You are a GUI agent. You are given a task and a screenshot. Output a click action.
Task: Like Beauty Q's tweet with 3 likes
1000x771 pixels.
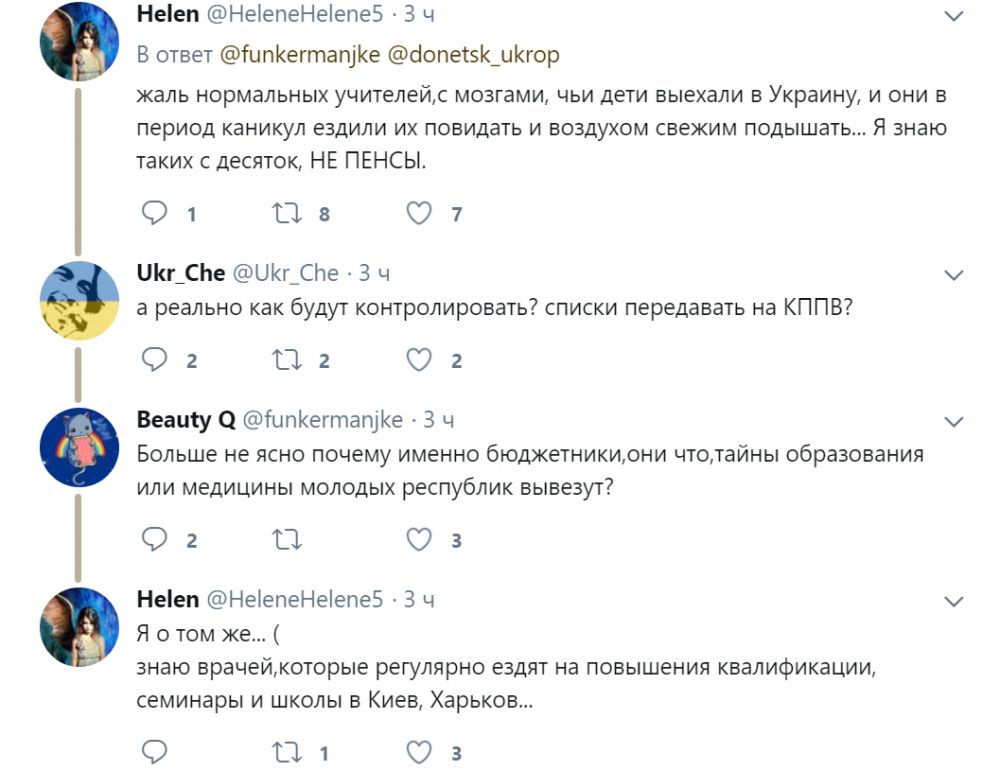coord(419,540)
